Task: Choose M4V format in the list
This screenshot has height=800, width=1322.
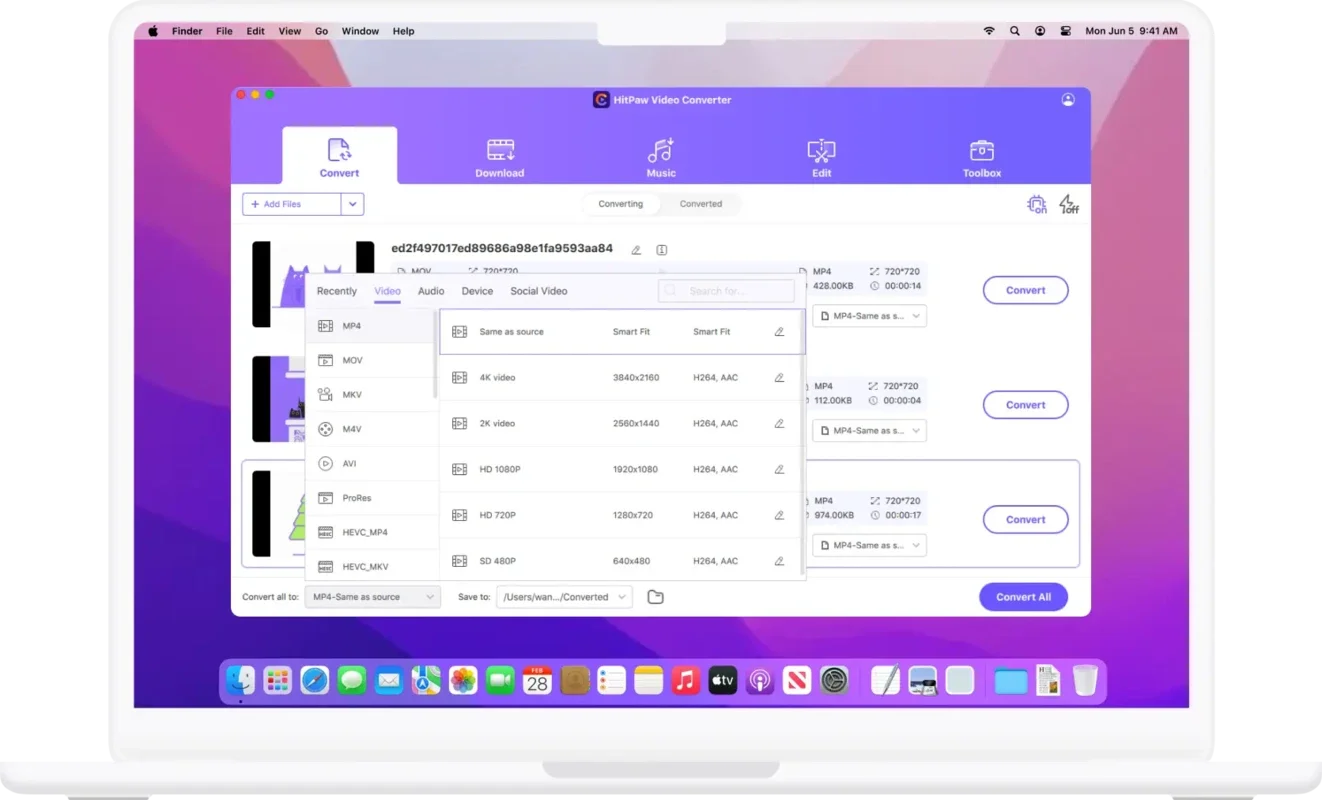Action: click(x=370, y=429)
